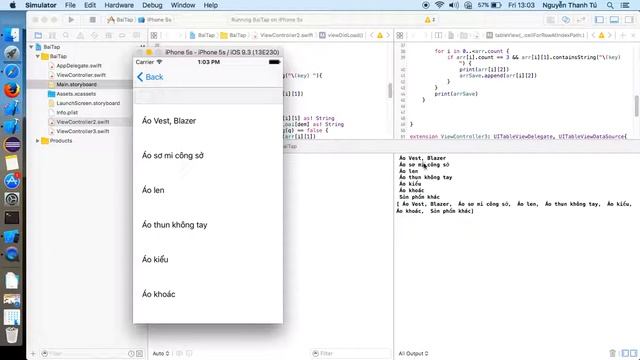Open Finder from the Dock
The width and height of the screenshot is (640, 360).
(12, 35)
